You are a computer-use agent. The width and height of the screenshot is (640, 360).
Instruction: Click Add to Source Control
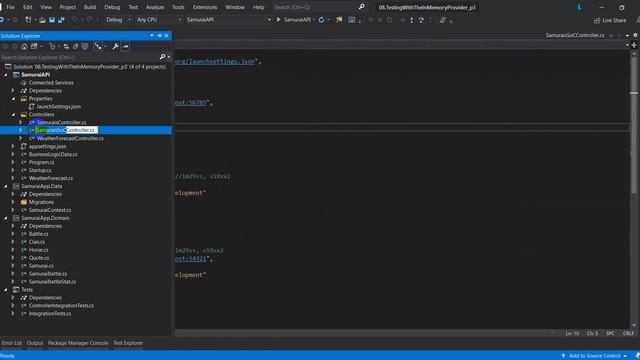click(x=594, y=356)
